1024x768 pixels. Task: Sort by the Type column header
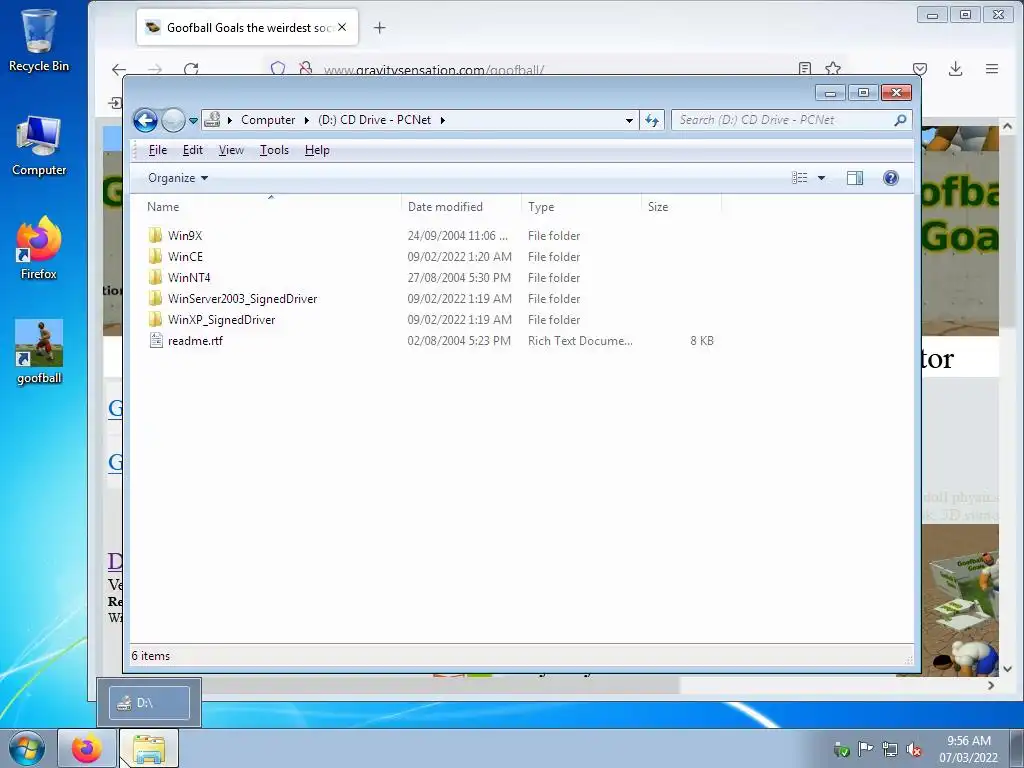581,206
